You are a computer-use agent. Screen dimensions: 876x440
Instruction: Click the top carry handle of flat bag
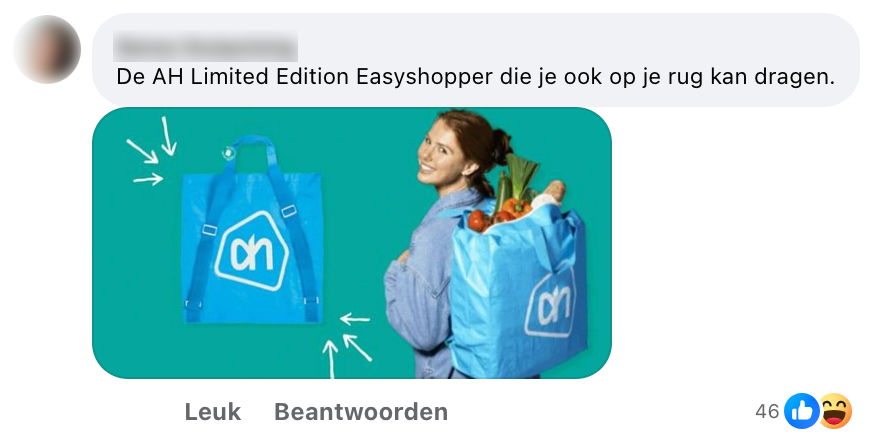coord(252,152)
